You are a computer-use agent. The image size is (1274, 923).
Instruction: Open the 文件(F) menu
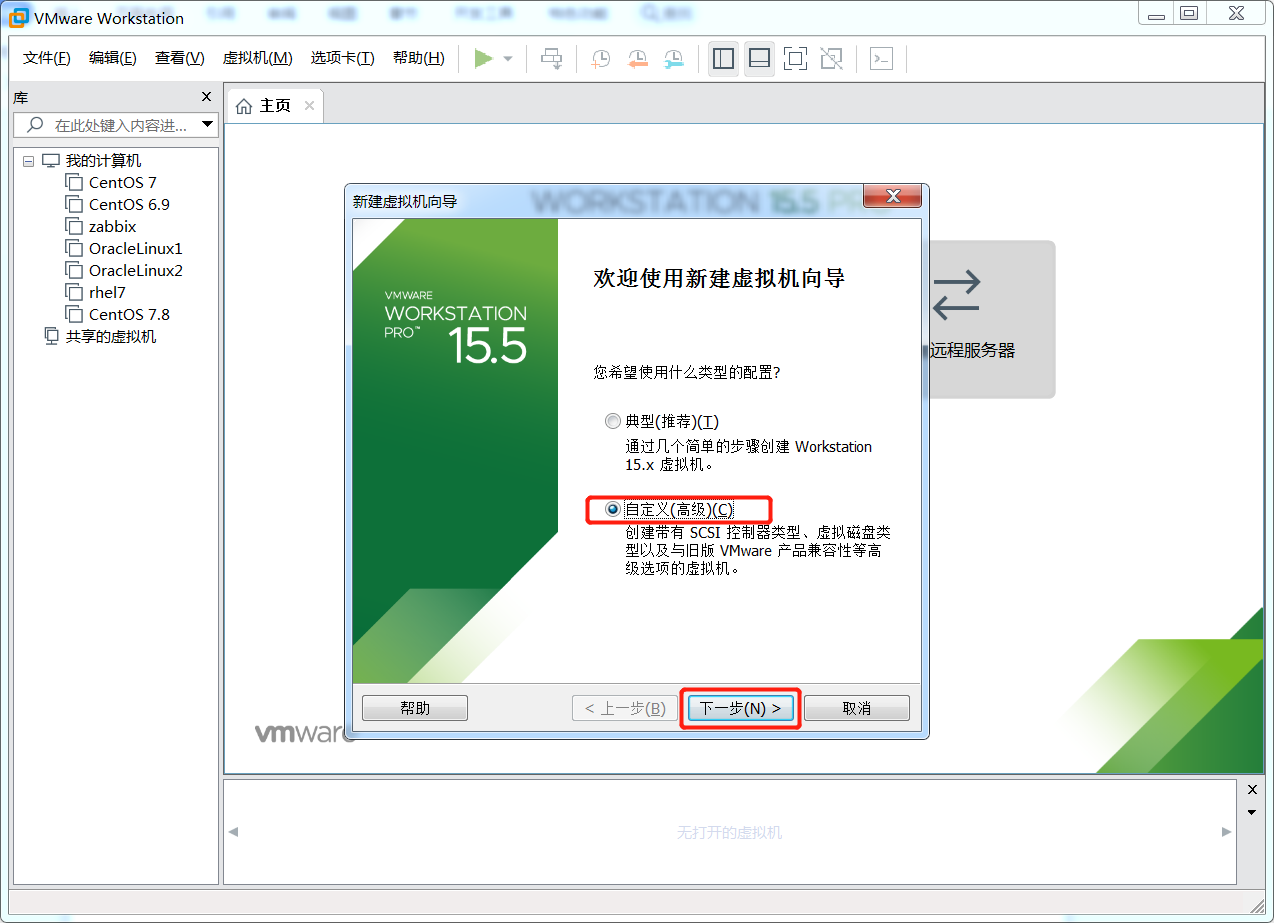pyautogui.click(x=47, y=58)
